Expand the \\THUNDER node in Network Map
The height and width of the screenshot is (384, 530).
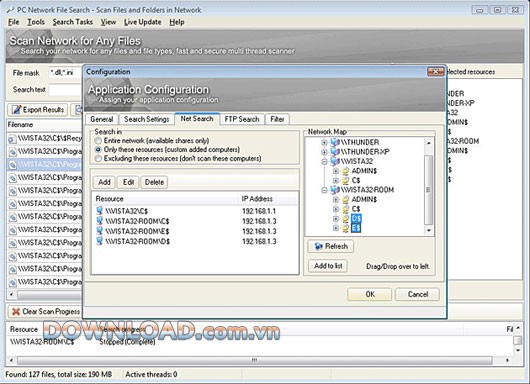tap(324, 142)
